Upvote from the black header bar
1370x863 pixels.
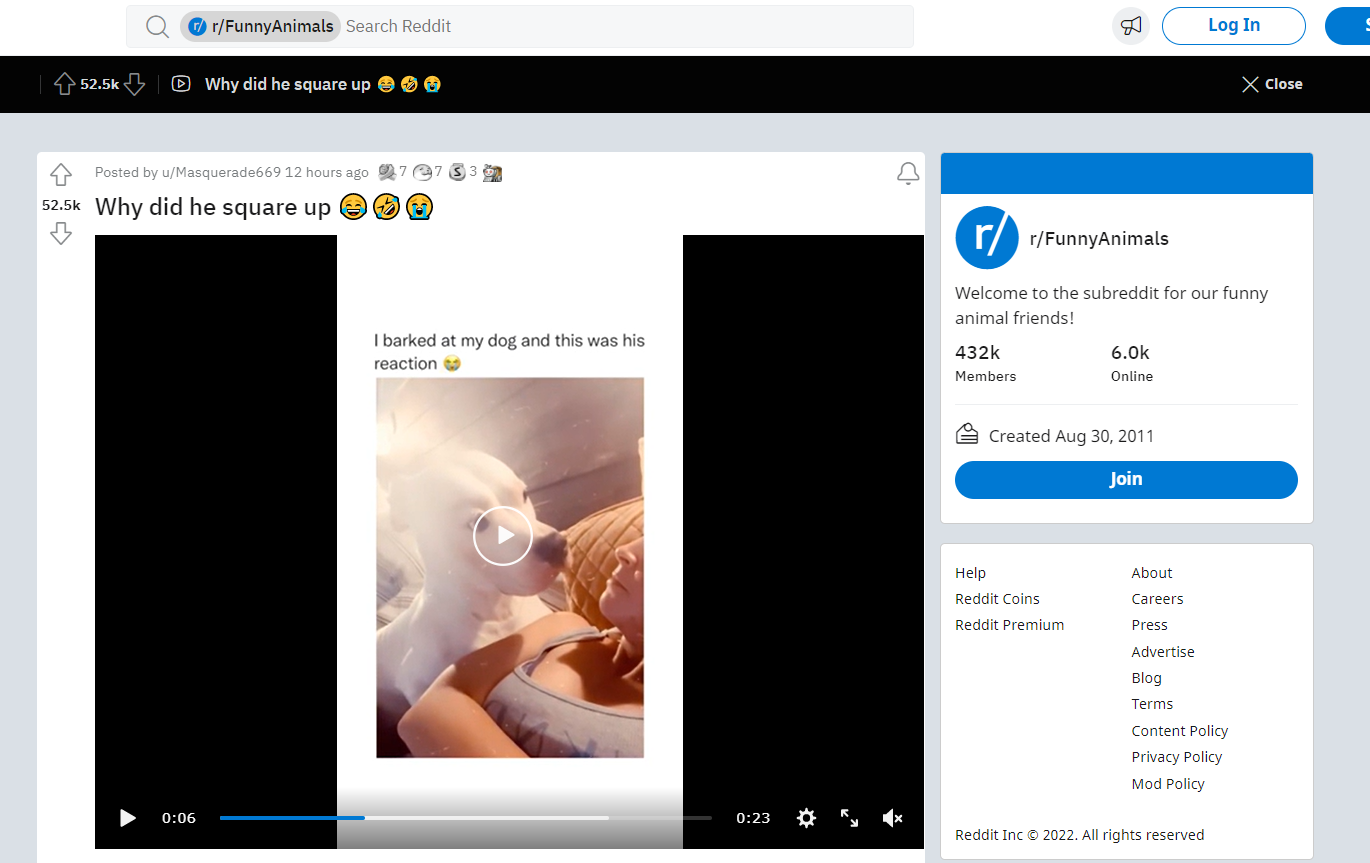pos(65,84)
